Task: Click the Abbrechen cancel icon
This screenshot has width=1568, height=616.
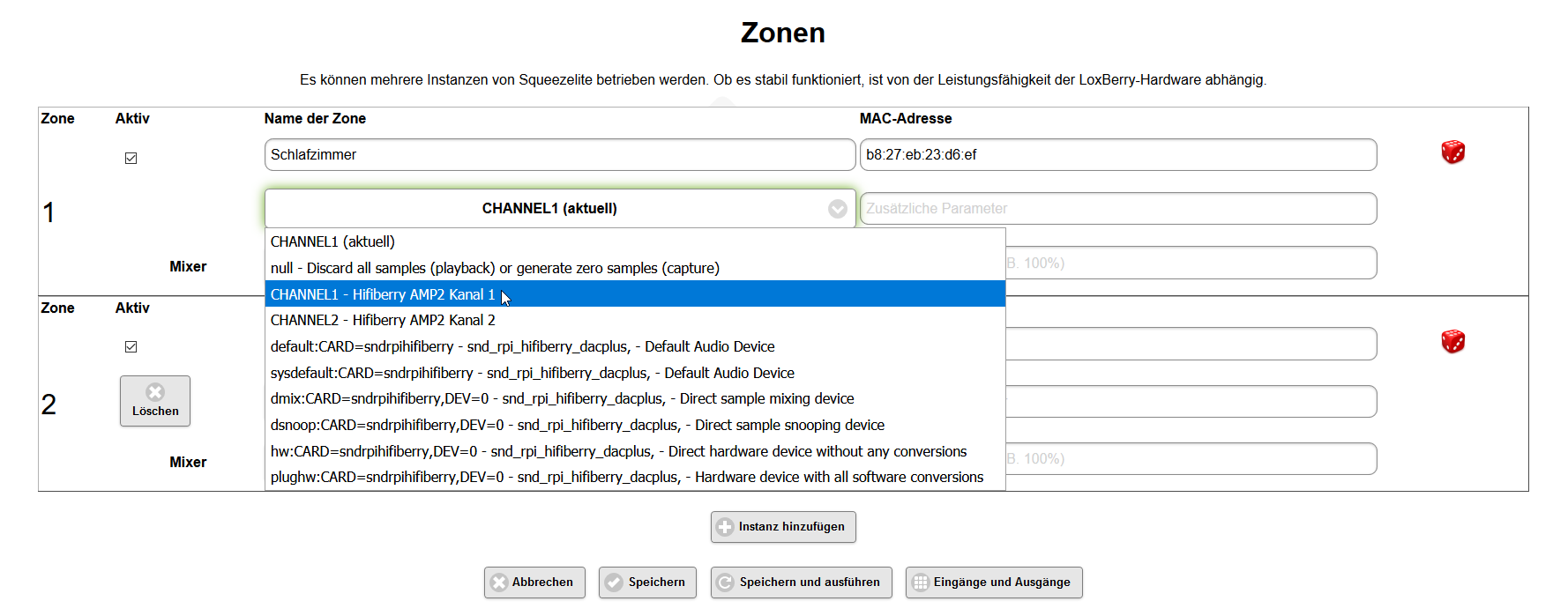Action: tap(499, 583)
